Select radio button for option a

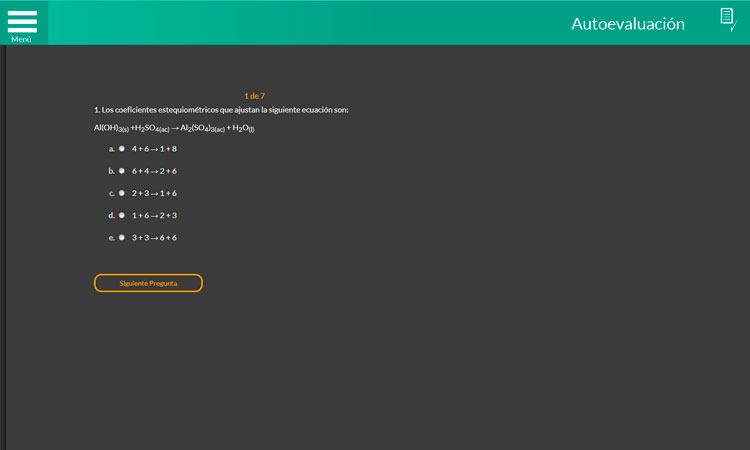pyautogui.click(x=122, y=148)
